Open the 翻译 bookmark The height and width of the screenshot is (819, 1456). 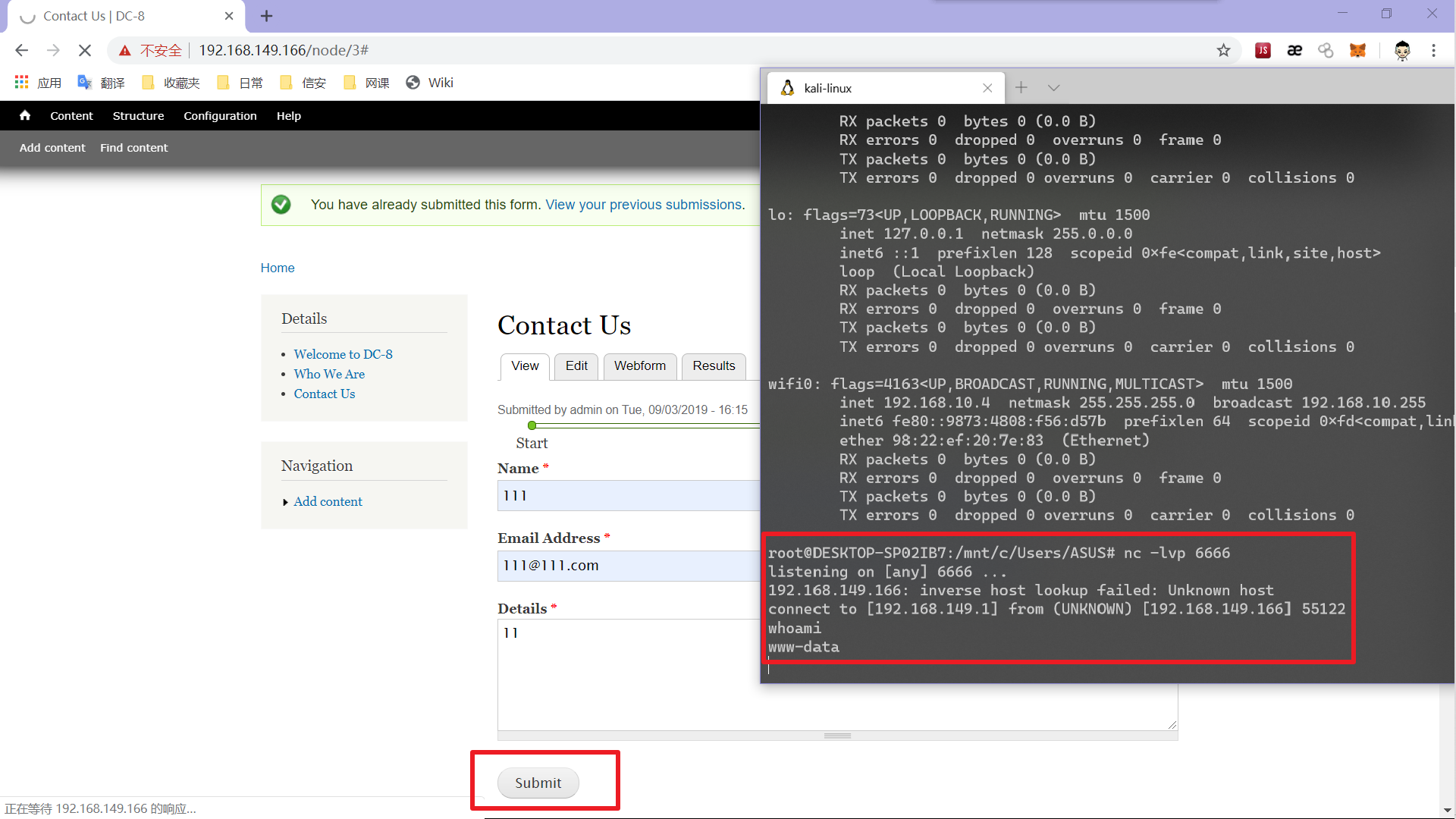pyautogui.click(x=101, y=83)
